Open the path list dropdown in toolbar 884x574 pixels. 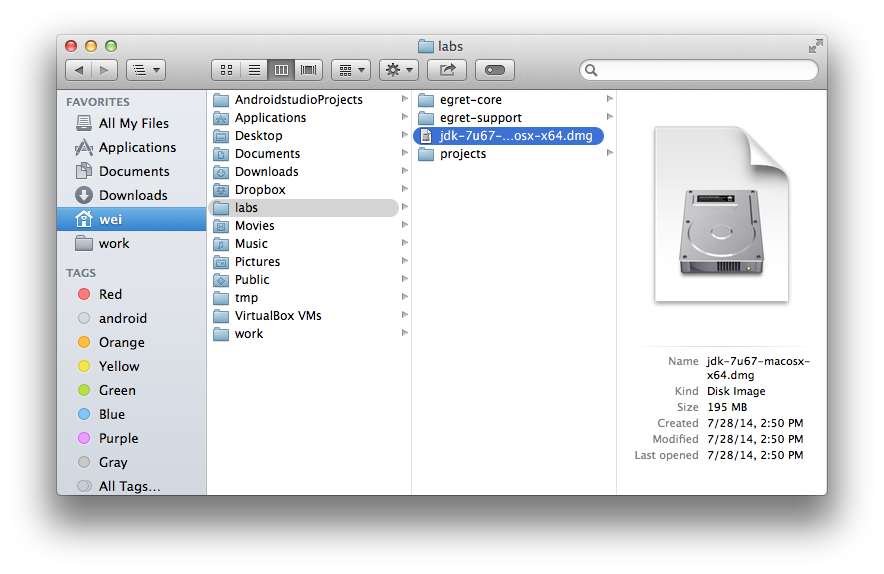pyautogui.click(x=146, y=70)
